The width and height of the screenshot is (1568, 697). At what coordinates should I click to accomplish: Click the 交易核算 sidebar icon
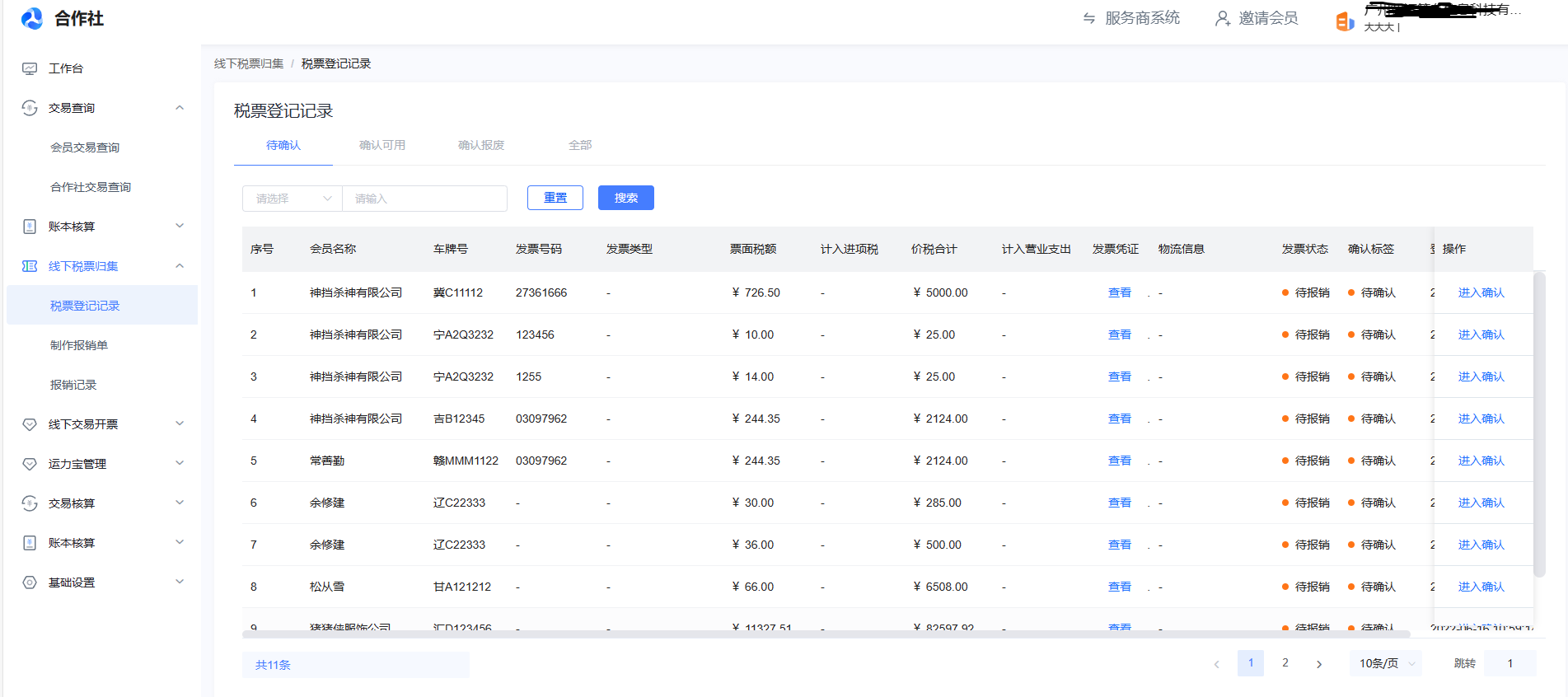pos(30,503)
